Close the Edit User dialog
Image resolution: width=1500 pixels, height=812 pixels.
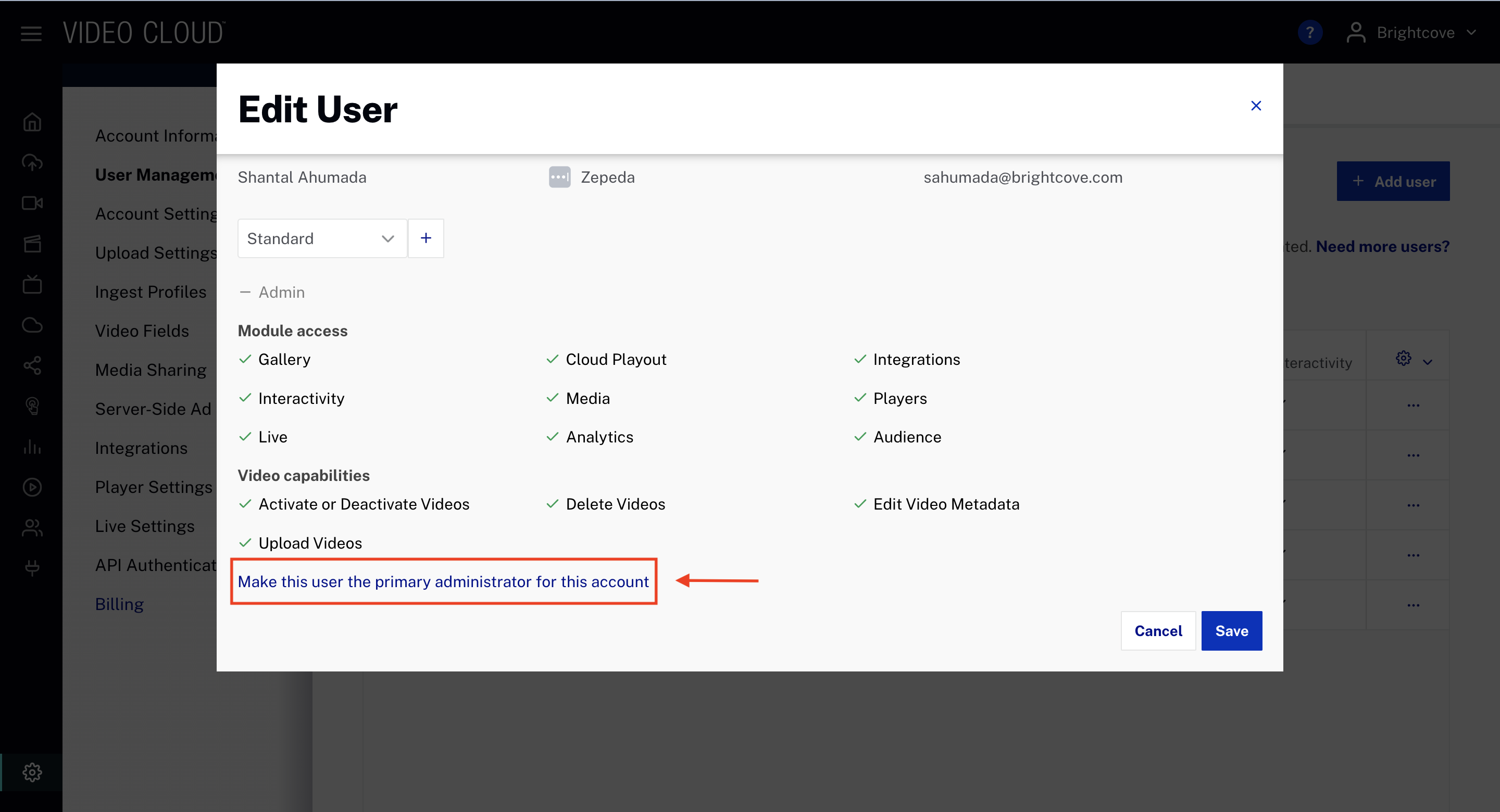[x=1256, y=105]
